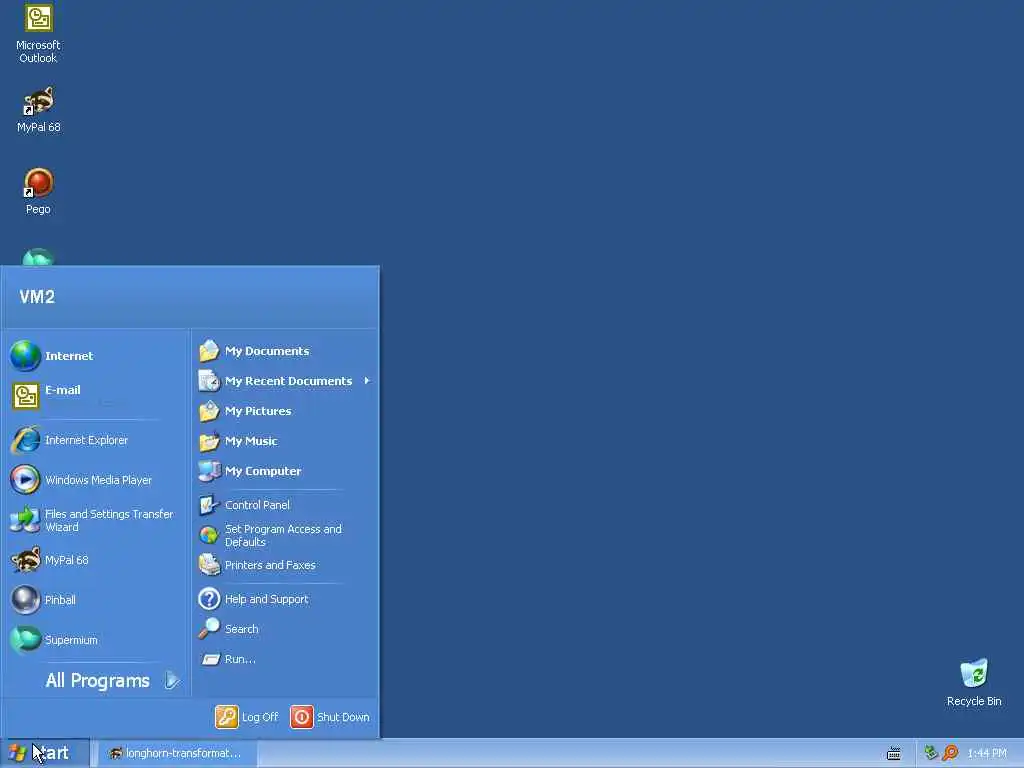The image size is (1024, 768).
Task: Select the MyPal 68 desktop shortcut
Action: click(38, 110)
